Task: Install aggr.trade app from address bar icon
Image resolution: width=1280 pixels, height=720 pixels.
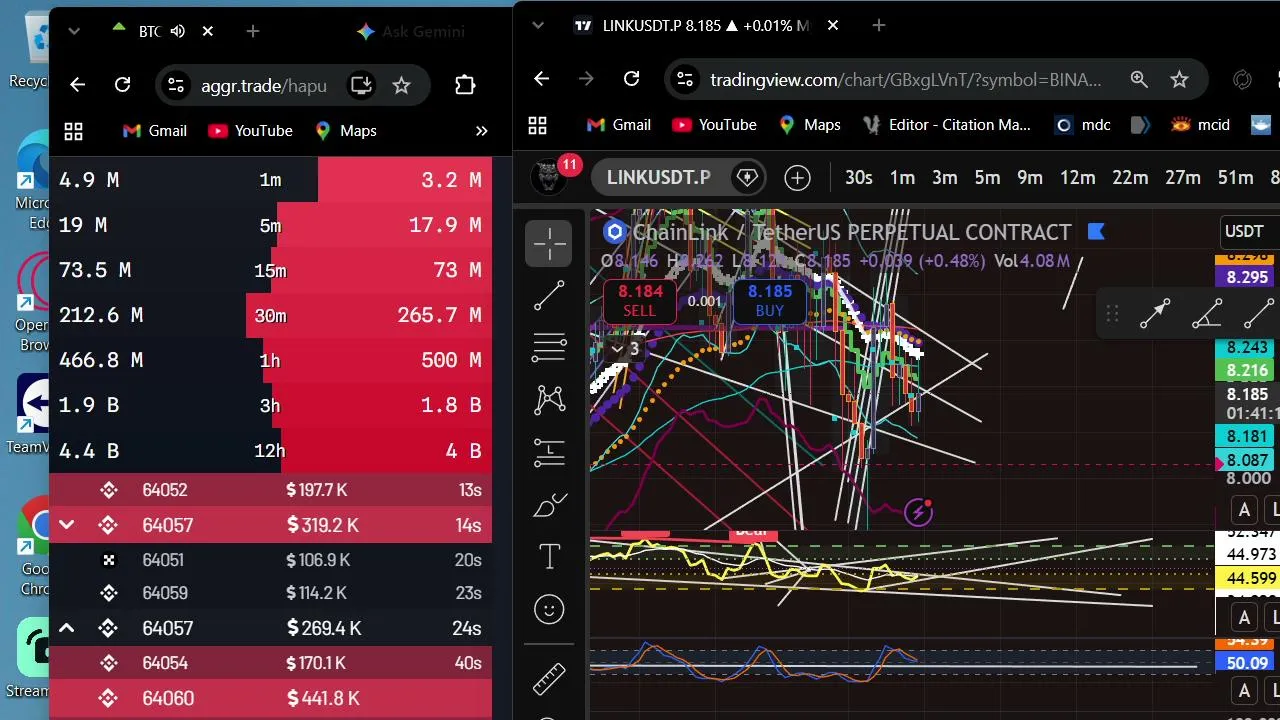Action: pos(361,85)
